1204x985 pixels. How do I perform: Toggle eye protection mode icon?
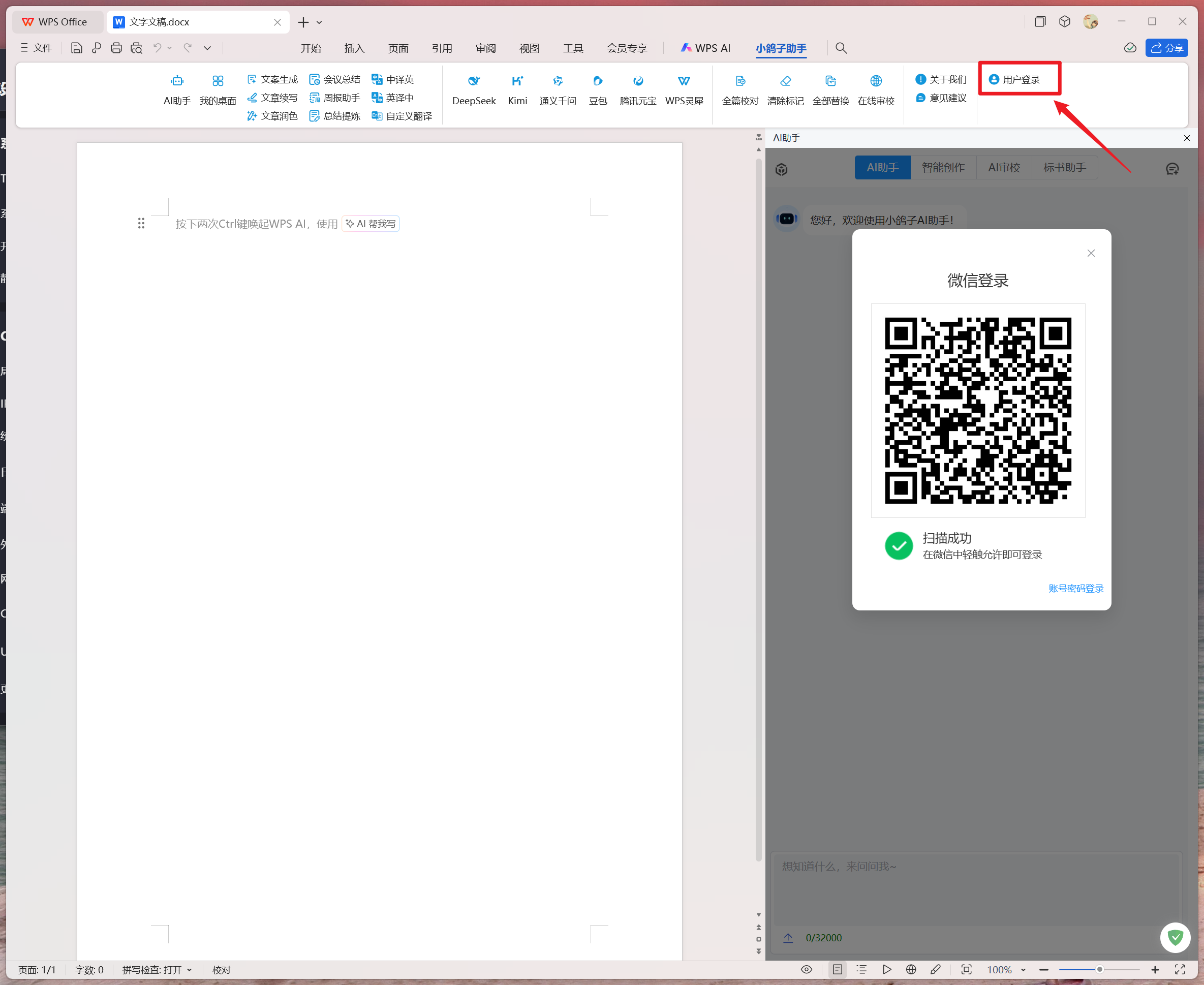(806, 970)
